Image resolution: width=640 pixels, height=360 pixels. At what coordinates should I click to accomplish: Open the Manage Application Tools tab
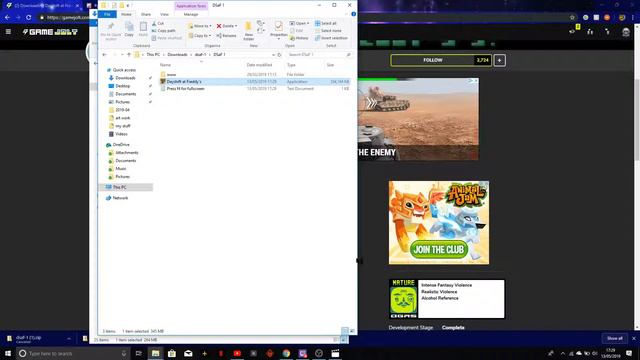tap(191, 14)
